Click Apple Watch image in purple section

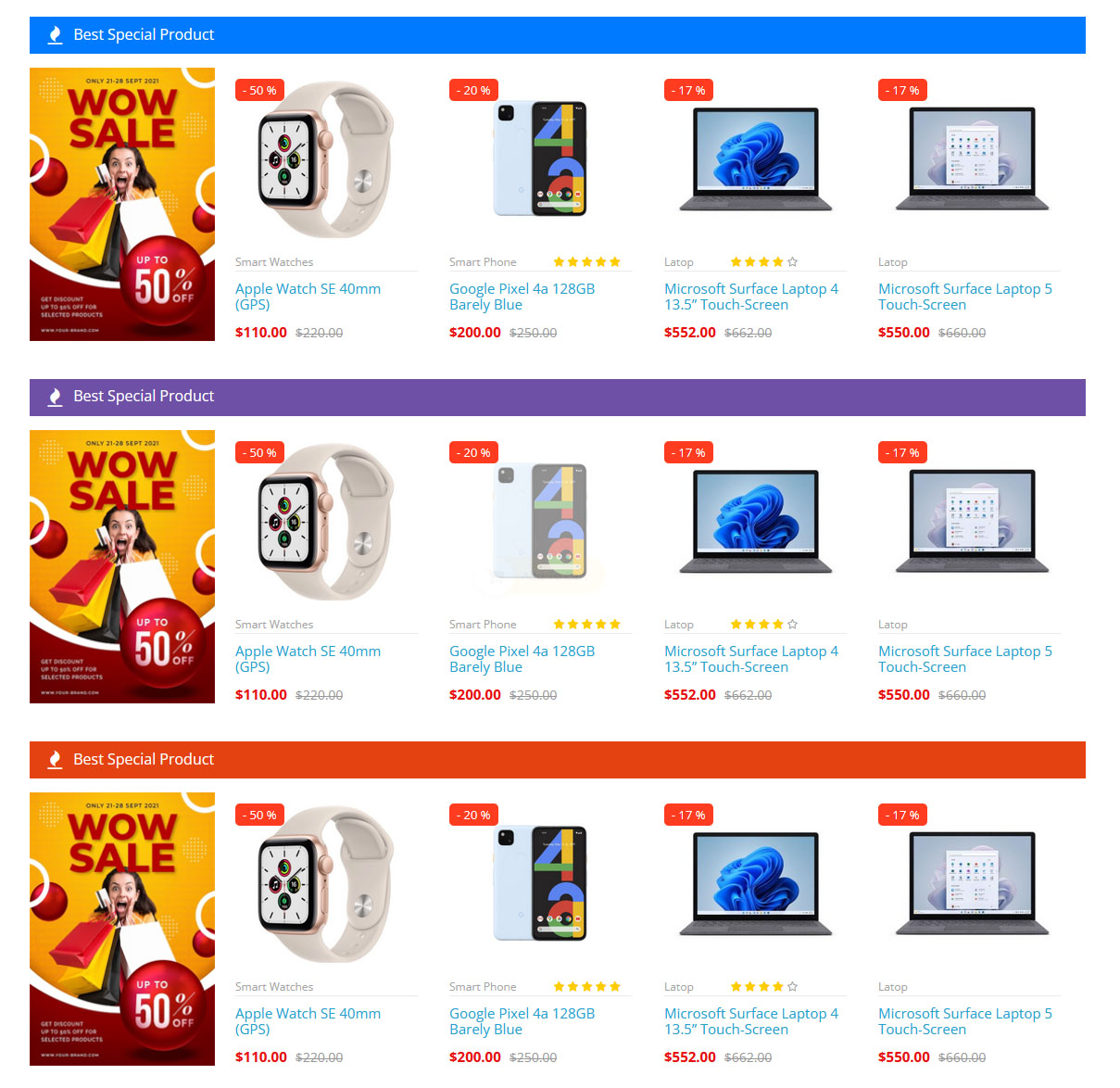(x=326, y=522)
